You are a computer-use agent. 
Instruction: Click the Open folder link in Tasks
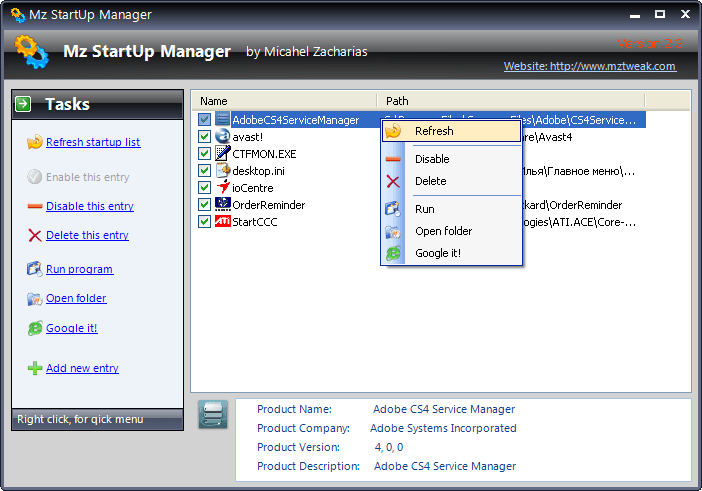tap(76, 298)
